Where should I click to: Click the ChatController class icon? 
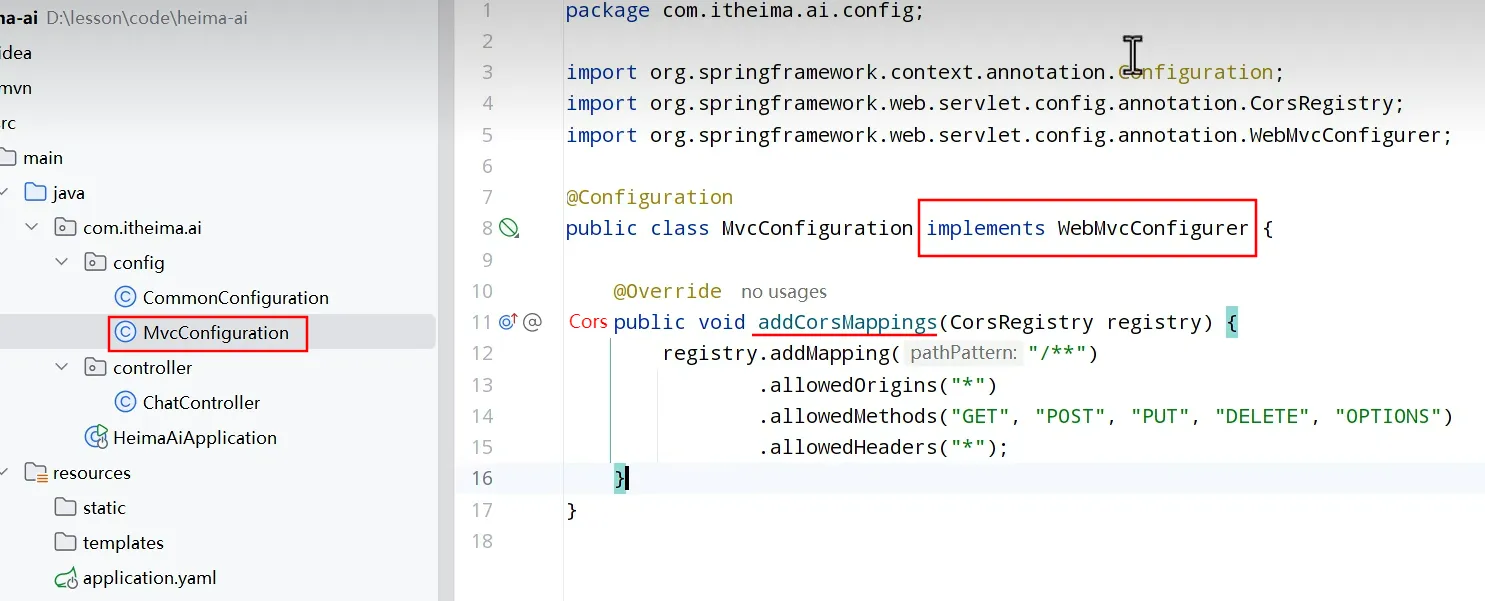click(x=125, y=403)
